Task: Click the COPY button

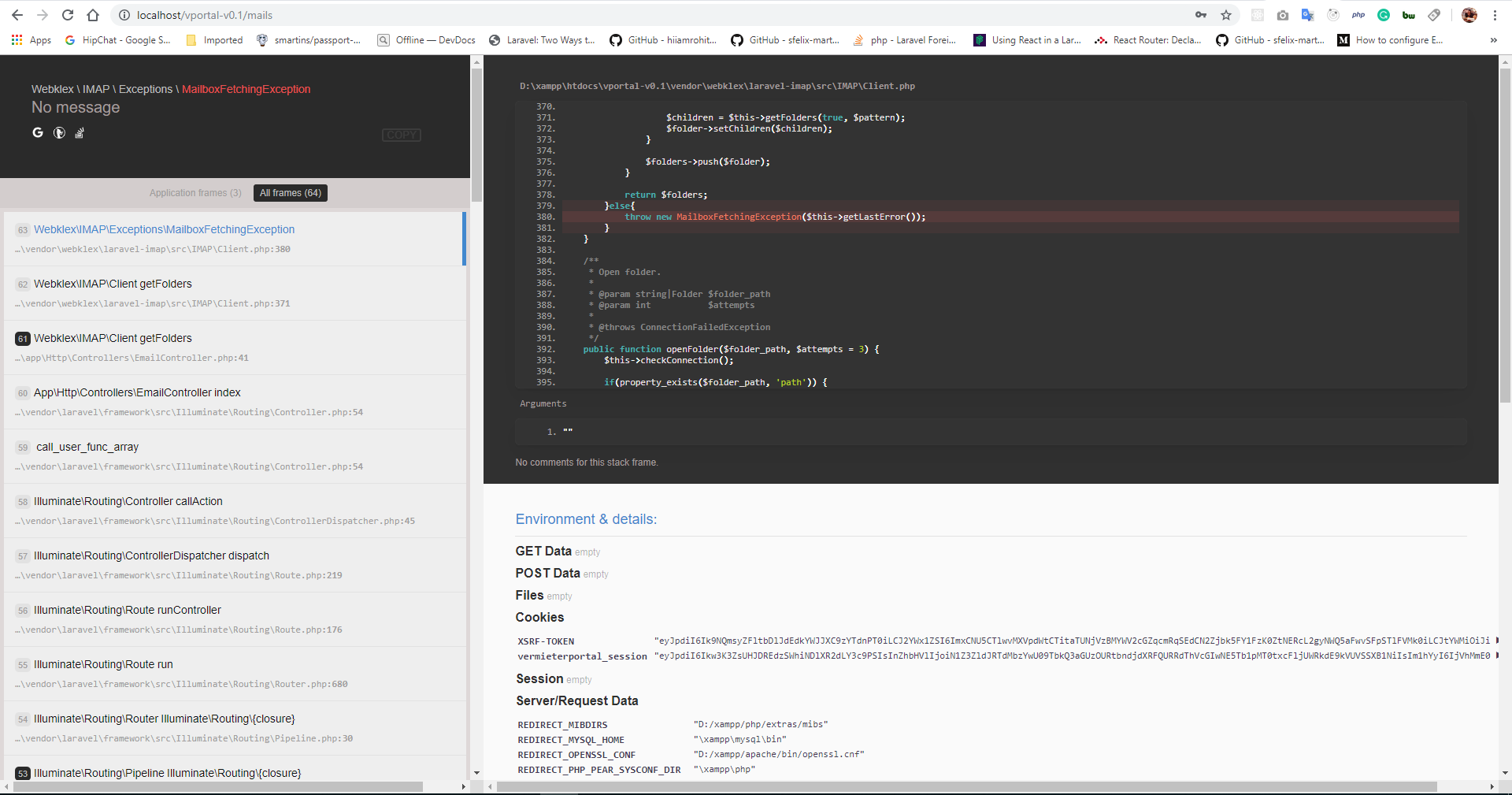Action: [x=402, y=135]
